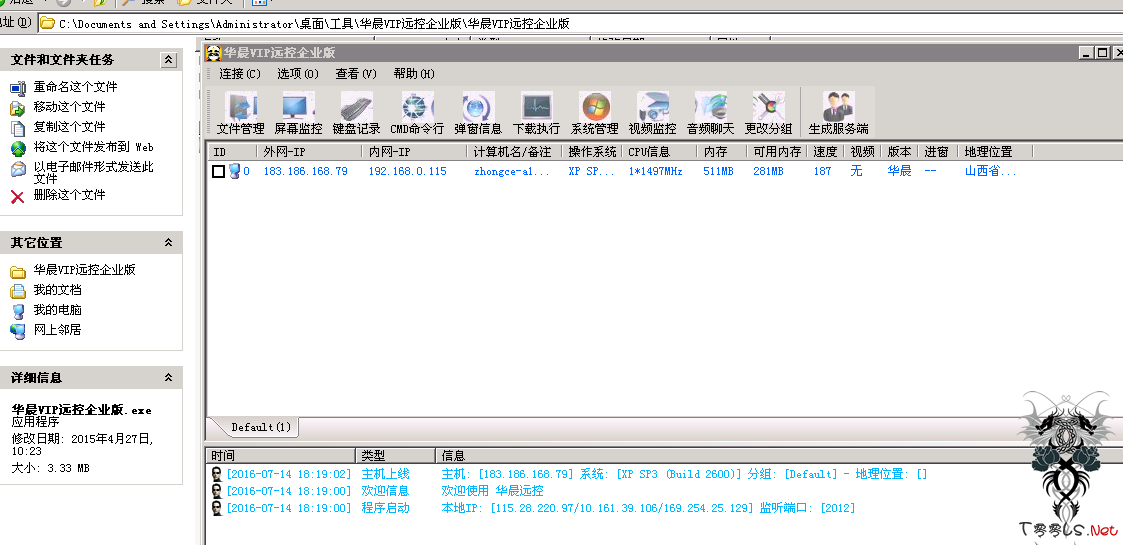Viewport: 1123px width, 545px height.
Task: Sort by the CPU信息 column header
Action: coord(659,152)
